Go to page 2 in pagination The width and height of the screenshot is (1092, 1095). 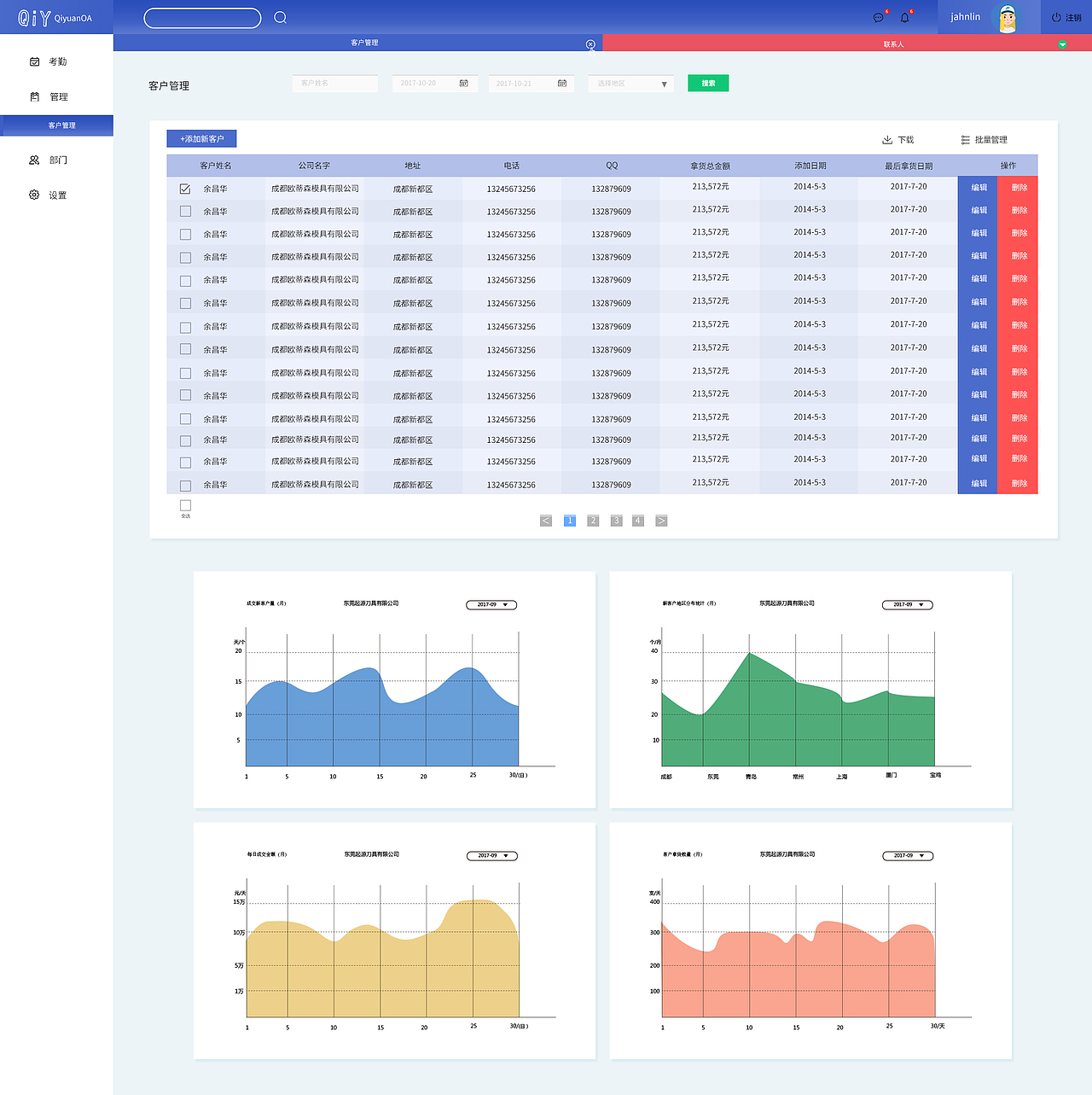coord(593,521)
